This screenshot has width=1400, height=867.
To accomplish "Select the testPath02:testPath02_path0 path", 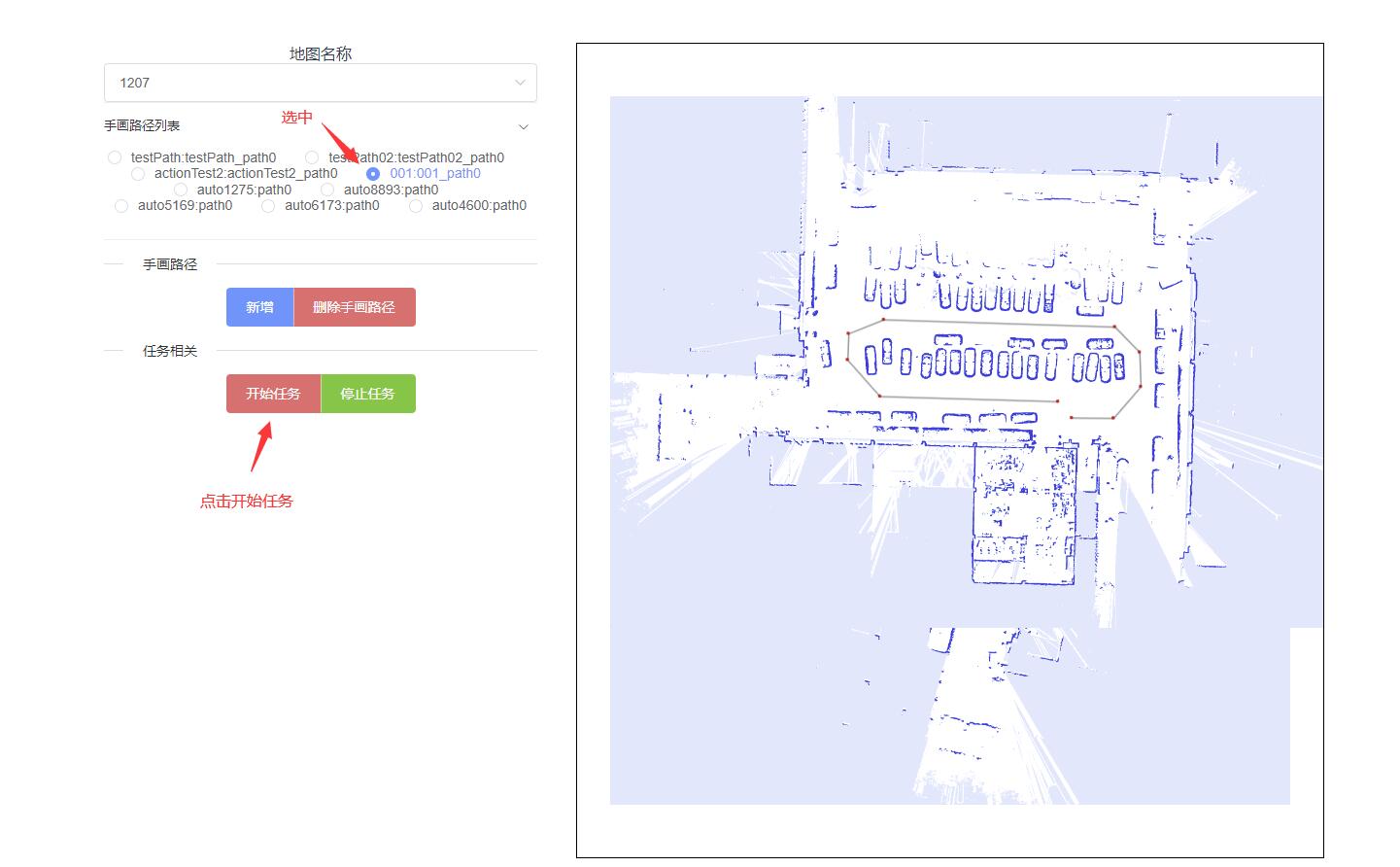I will [x=311, y=157].
